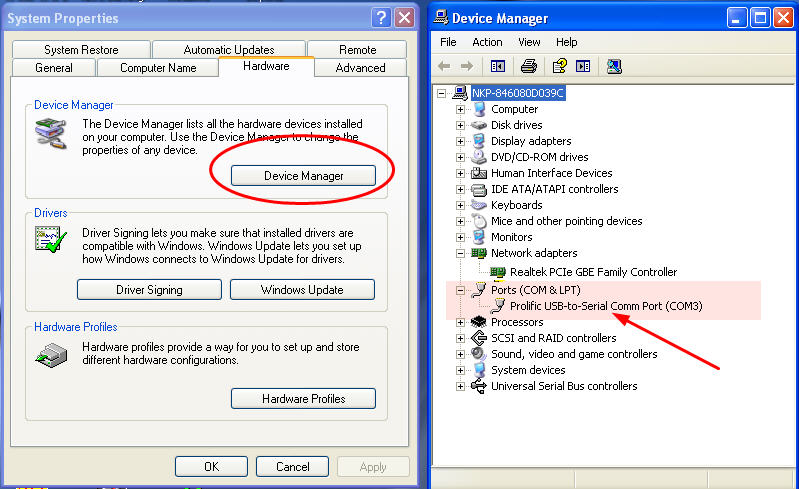The width and height of the screenshot is (799, 489).
Task: Click the Prolific USB-to-Serial port icon
Action: click(x=498, y=306)
